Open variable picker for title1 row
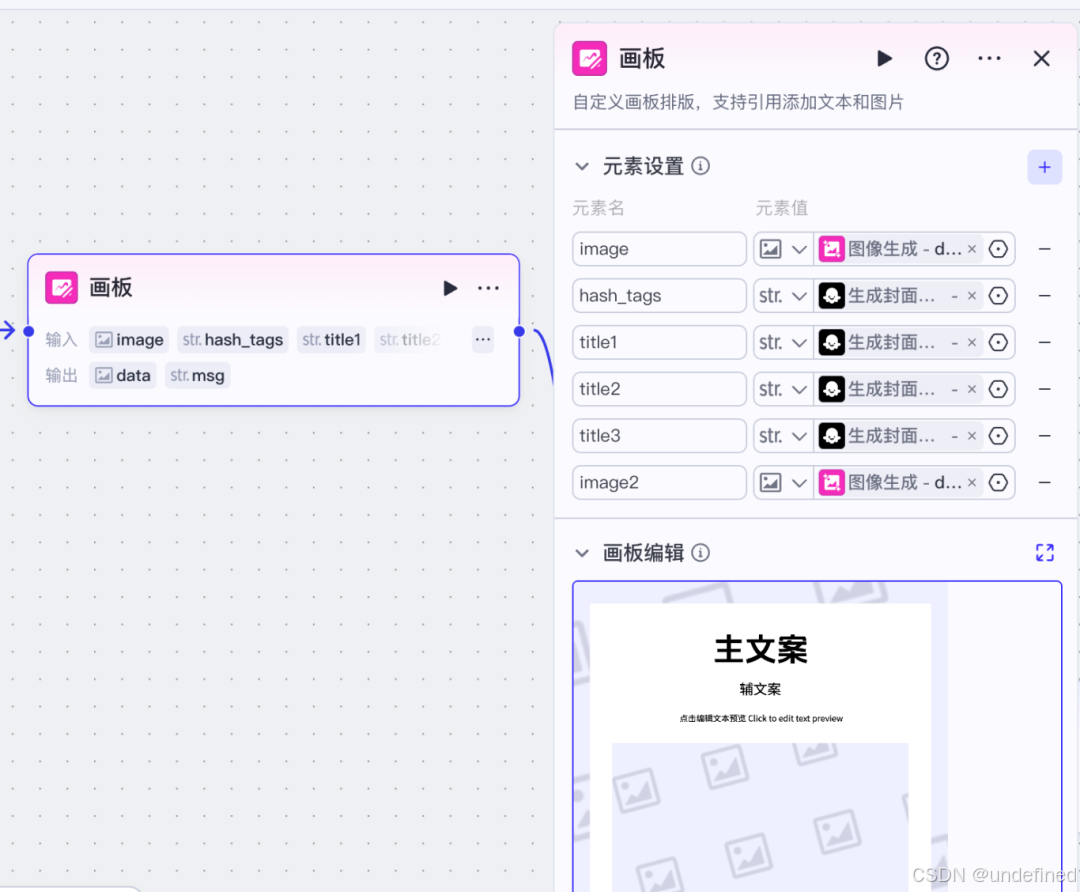The width and height of the screenshot is (1080, 892). pos(998,342)
